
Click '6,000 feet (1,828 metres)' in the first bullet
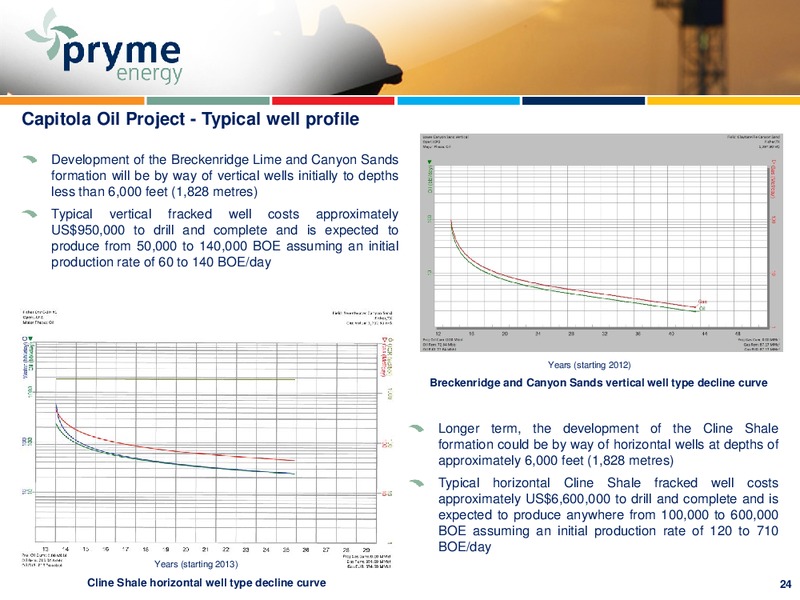coord(183,192)
